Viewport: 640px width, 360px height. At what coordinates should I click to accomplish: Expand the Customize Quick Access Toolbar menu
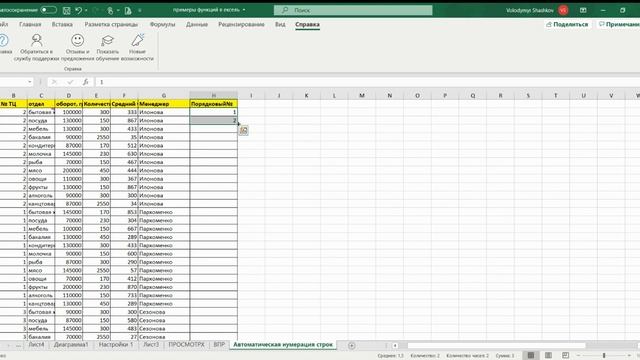click(x=140, y=10)
